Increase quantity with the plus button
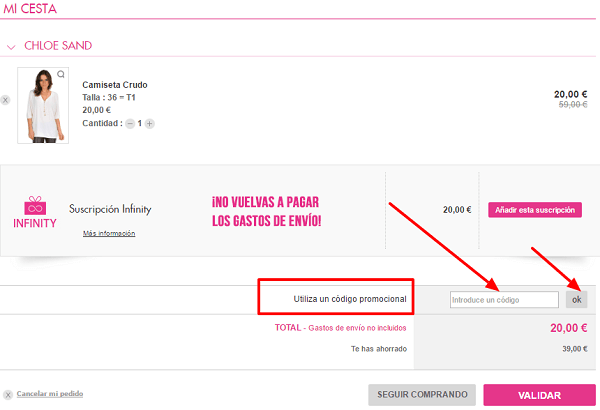This screenshot has height=410, width=600. coord(150,124)
